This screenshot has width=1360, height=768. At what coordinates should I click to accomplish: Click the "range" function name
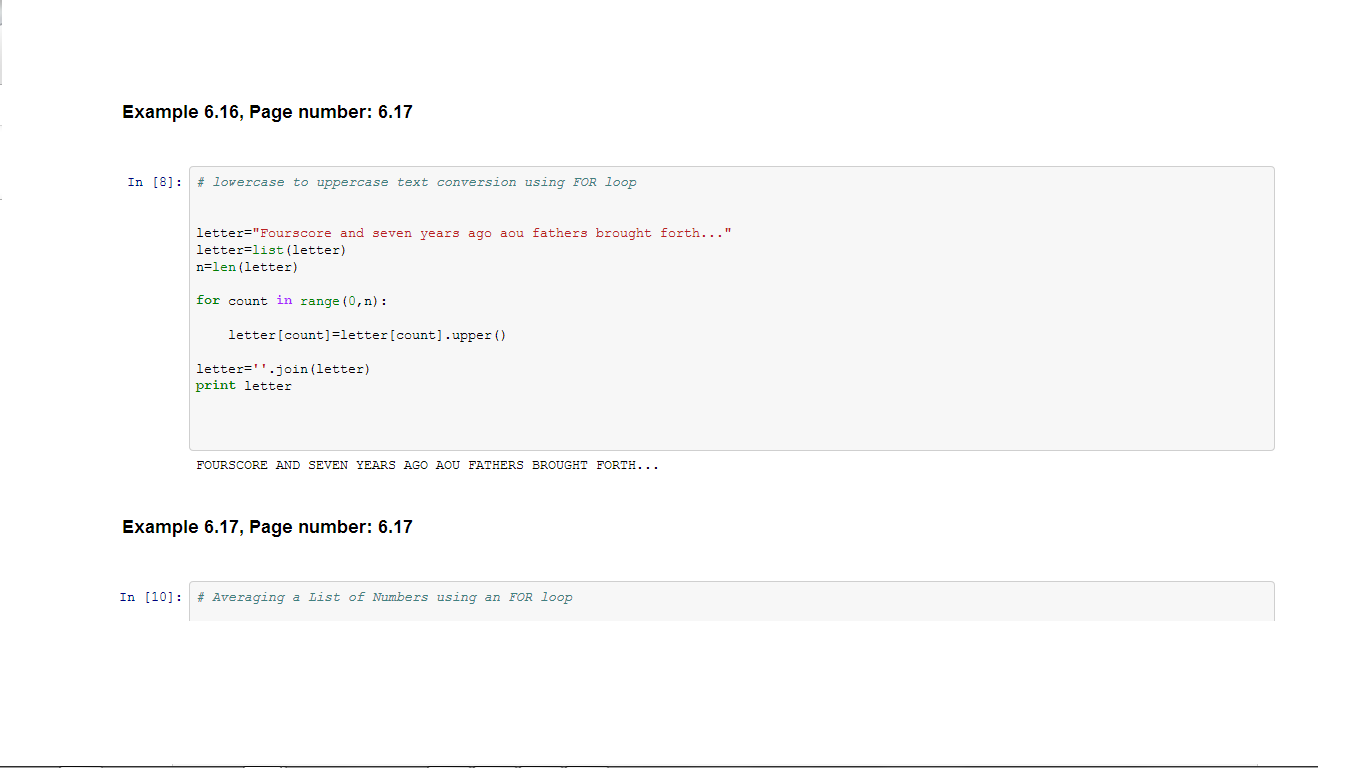tap(319, 301)
